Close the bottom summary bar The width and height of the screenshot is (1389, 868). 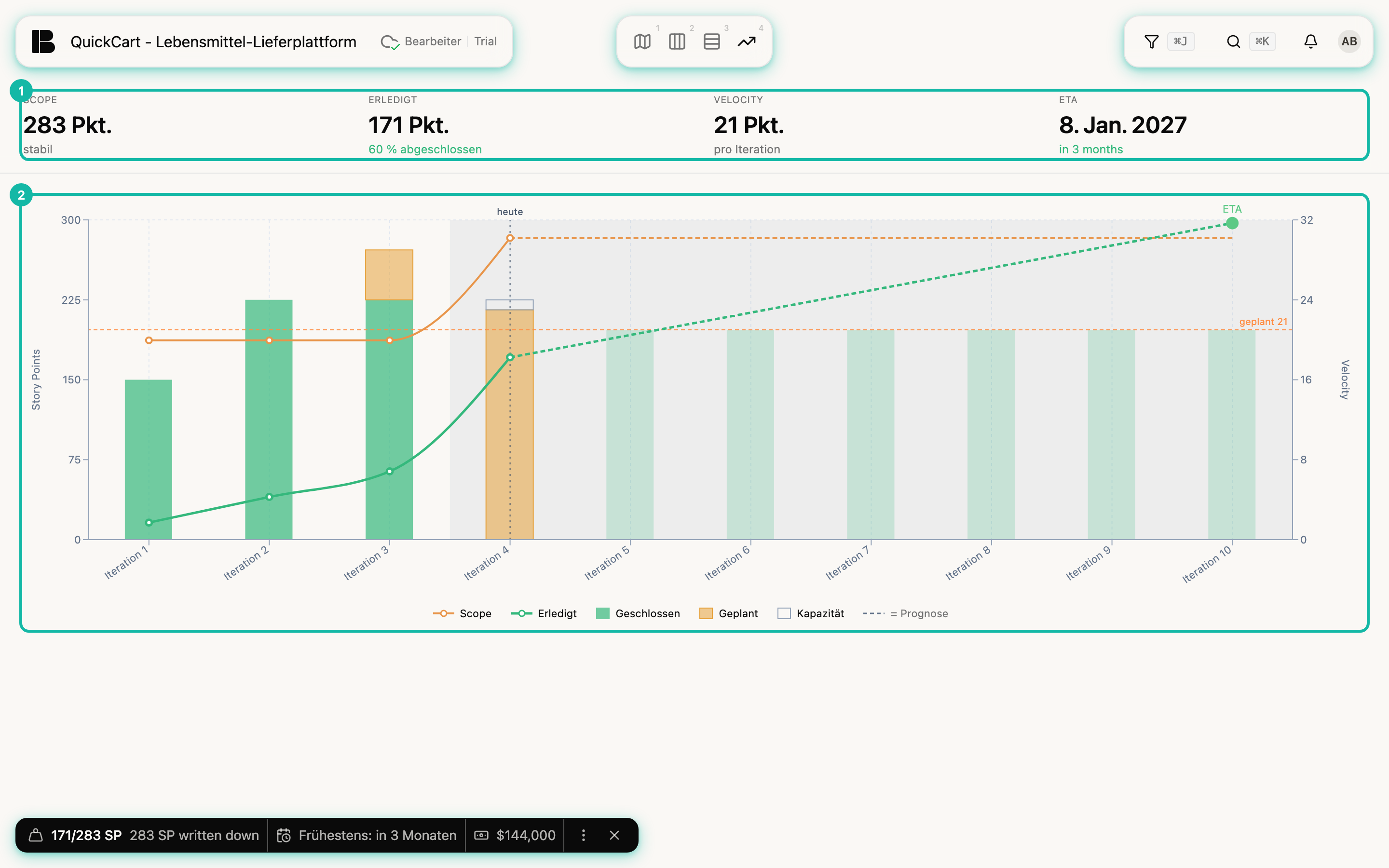click(614, 835)
